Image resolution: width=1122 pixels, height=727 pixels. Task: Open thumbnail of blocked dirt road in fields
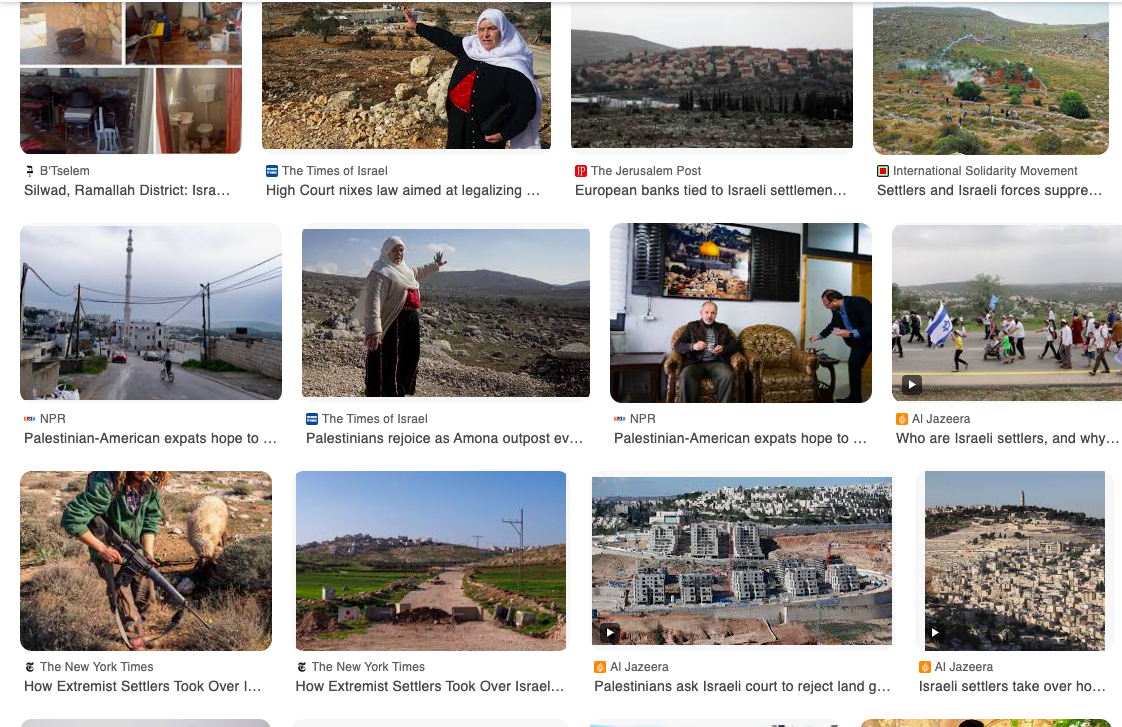coord(431,561)
